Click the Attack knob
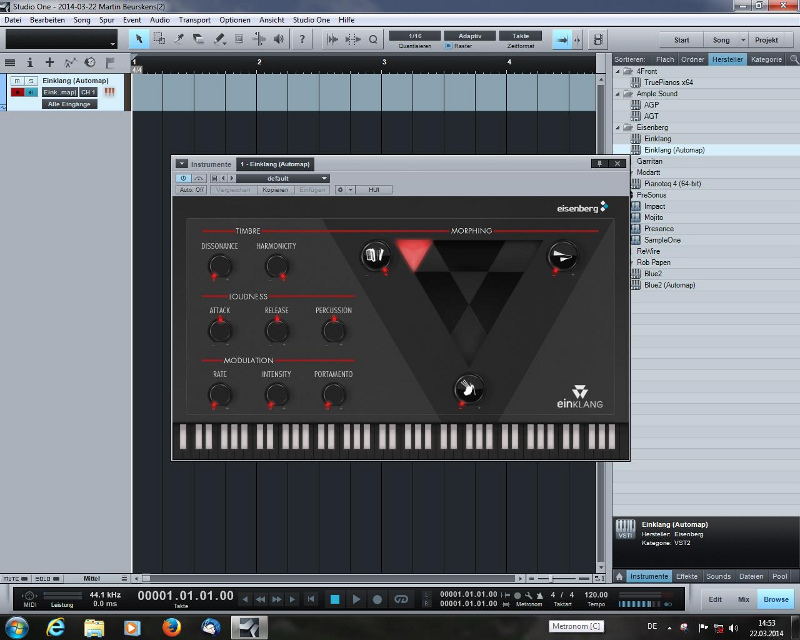The width and height of the screenshot is (800, 640). [x=220, y=330]
